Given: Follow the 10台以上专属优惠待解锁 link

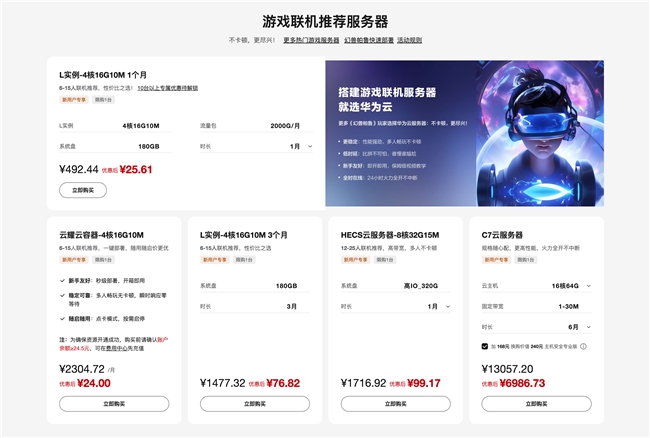Looking at the screenshot, I should [168, 88].
